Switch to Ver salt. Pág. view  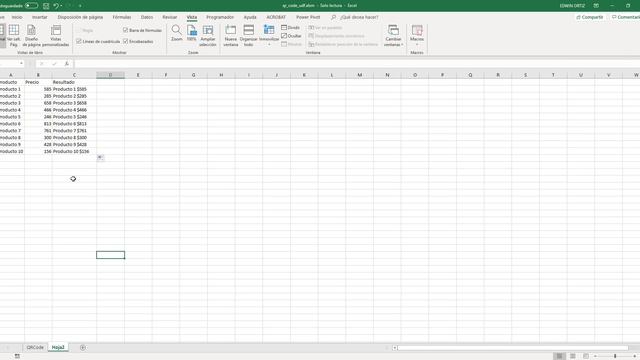pos(13,36)
